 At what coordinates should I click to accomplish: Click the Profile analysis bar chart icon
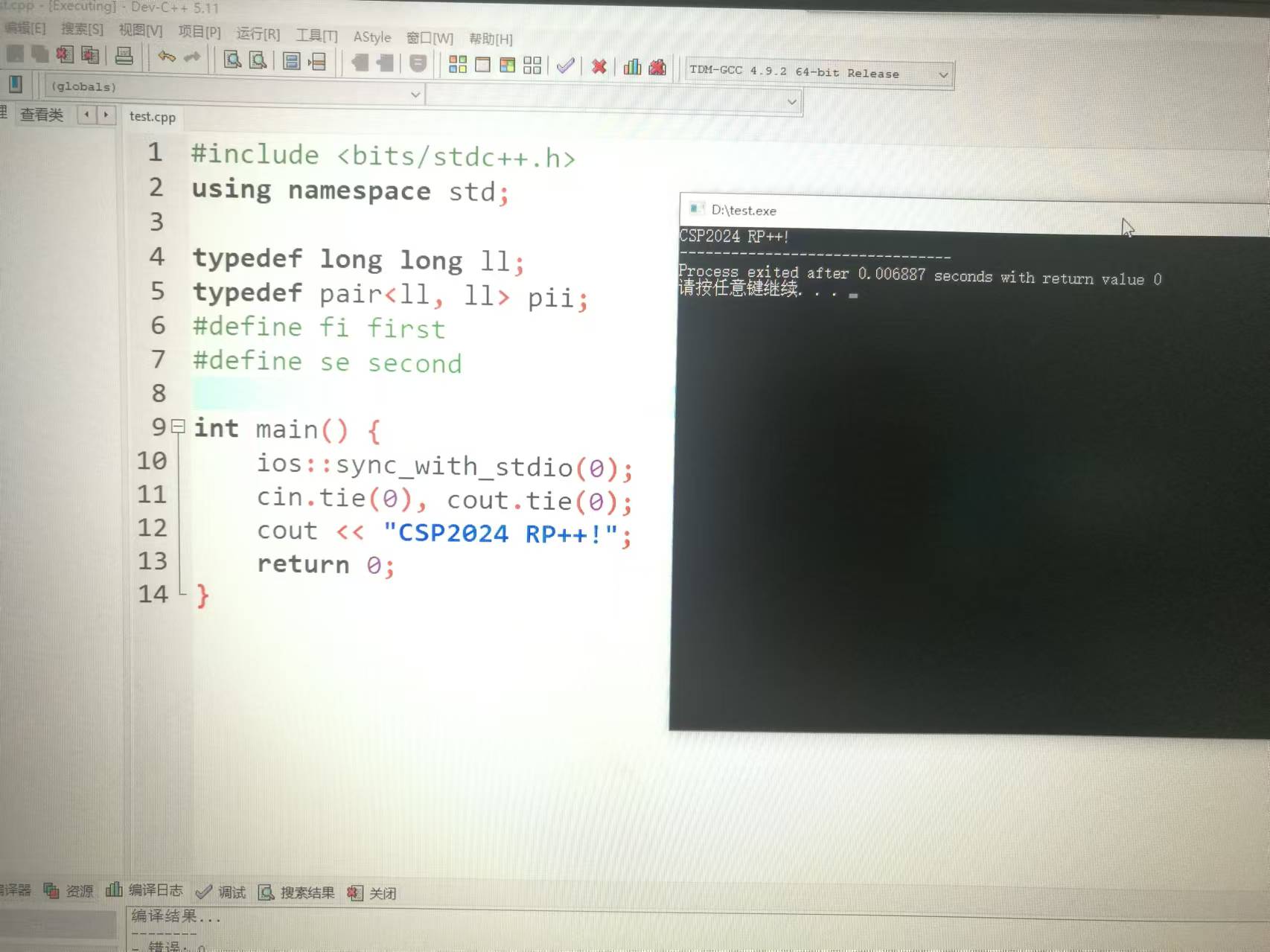[x=632, y=67]
